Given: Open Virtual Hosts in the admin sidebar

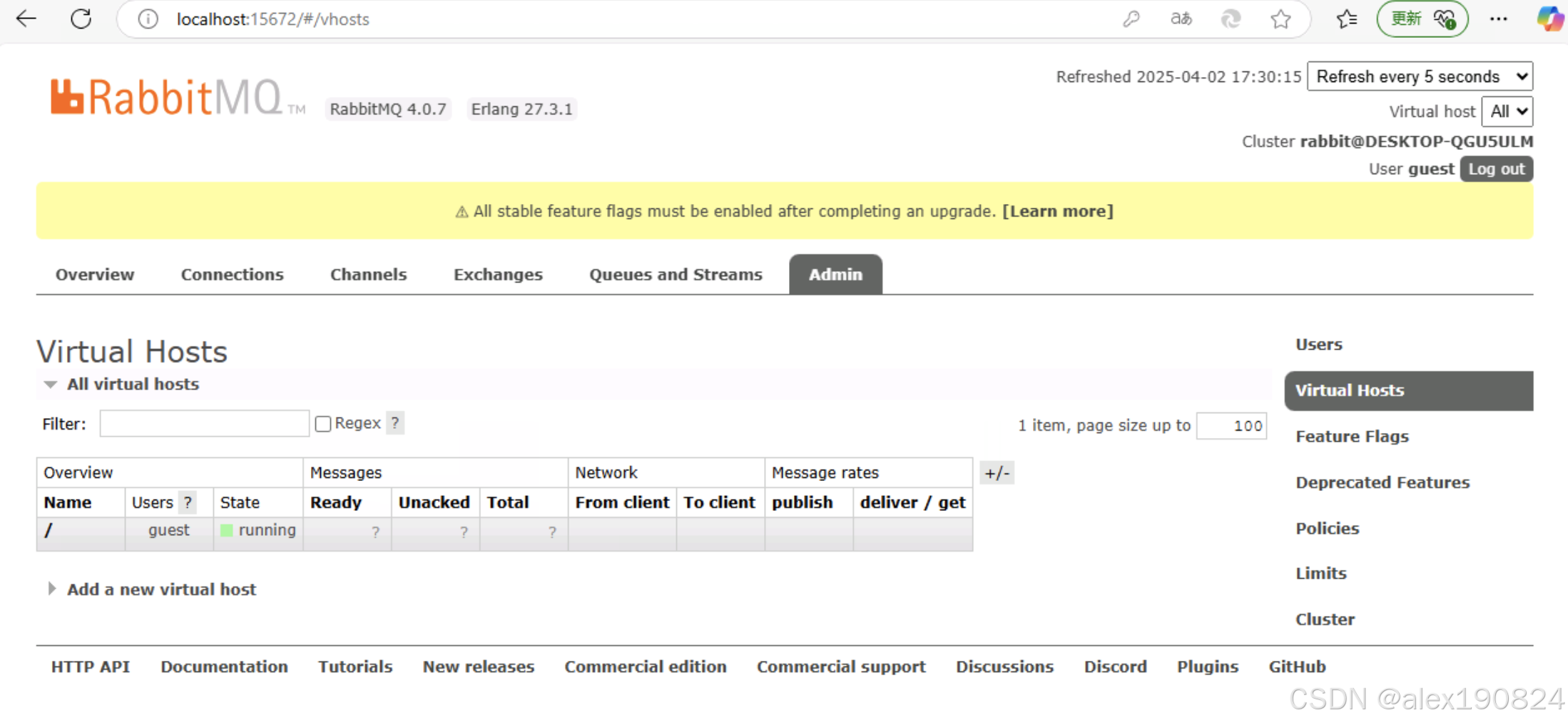Looking at the screenshot, I should tap(1409, 390).
